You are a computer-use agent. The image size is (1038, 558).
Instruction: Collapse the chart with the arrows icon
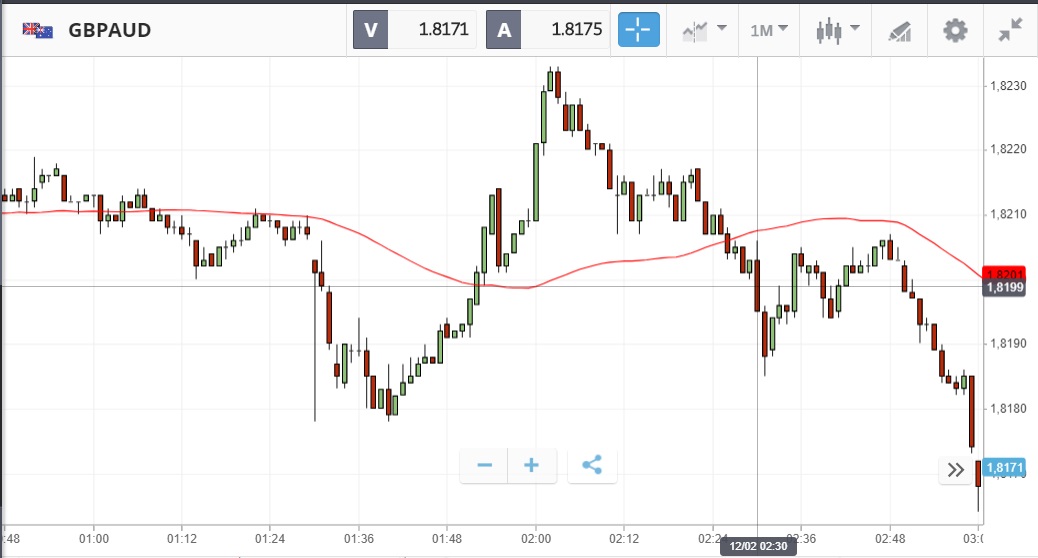1009,30
